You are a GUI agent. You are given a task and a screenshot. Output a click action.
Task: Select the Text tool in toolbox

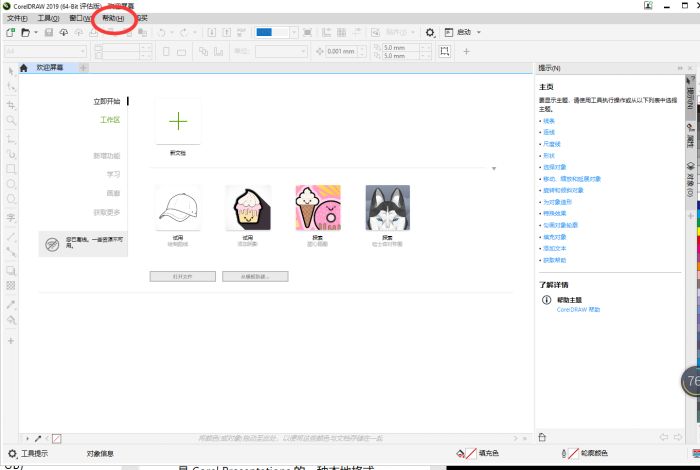tap(11, 217)
